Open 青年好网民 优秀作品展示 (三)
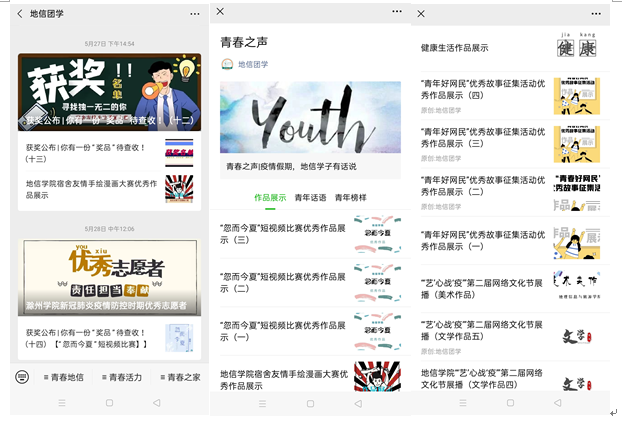 pos(511,144)
